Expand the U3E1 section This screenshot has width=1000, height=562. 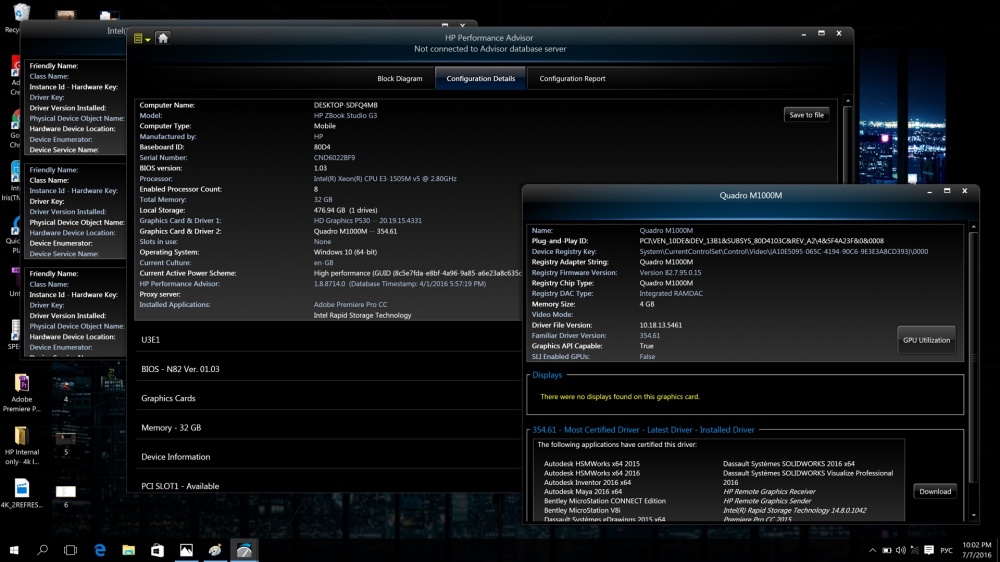150,340
